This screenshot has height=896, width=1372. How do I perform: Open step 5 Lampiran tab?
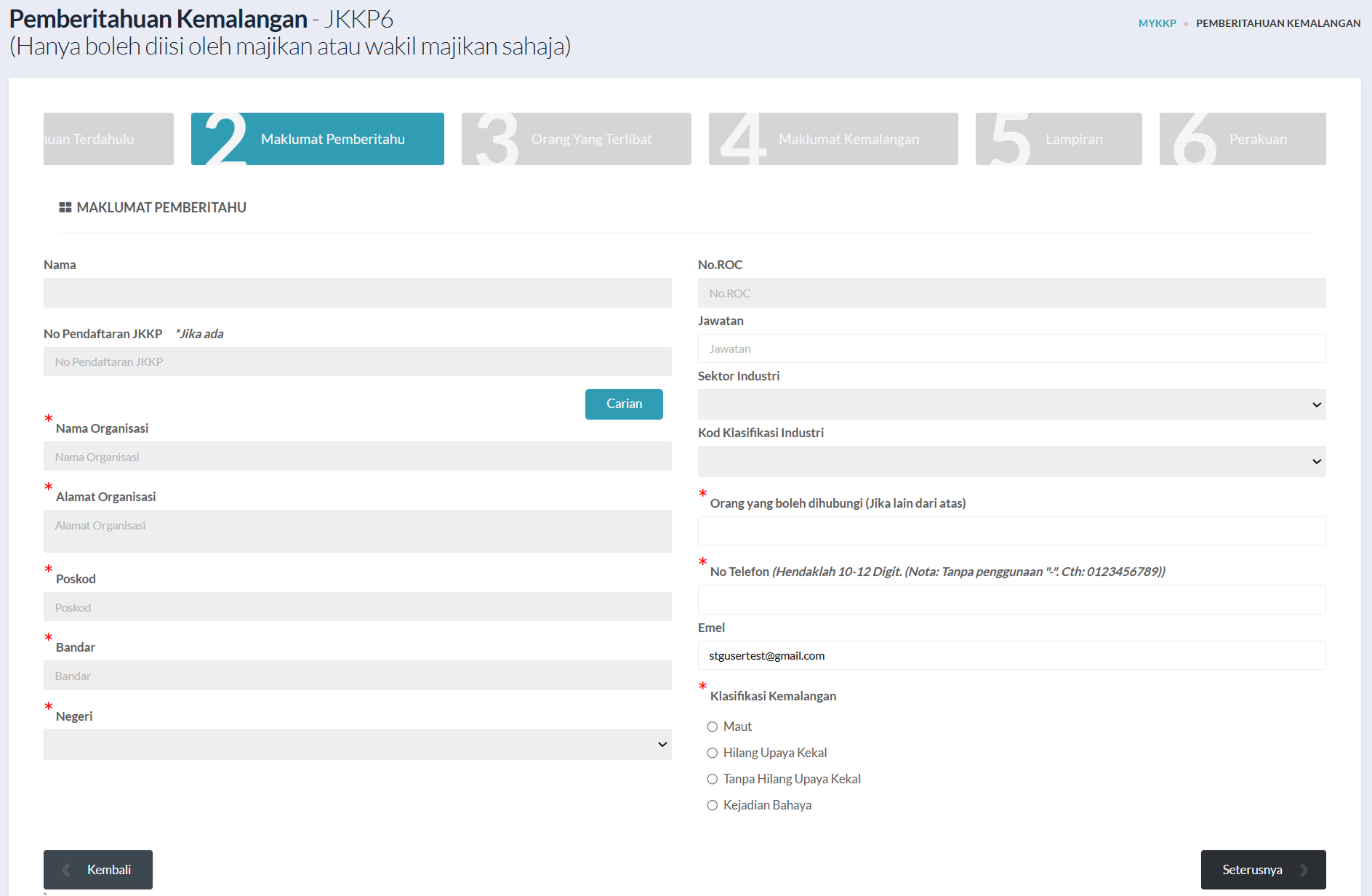point(1059,139)
